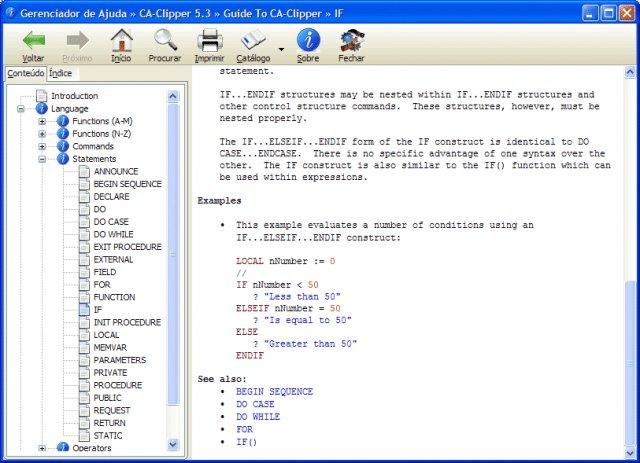Open the DECLARE topic
The width and height of the screenshot is (640, 463).
(x=111, y=197)
